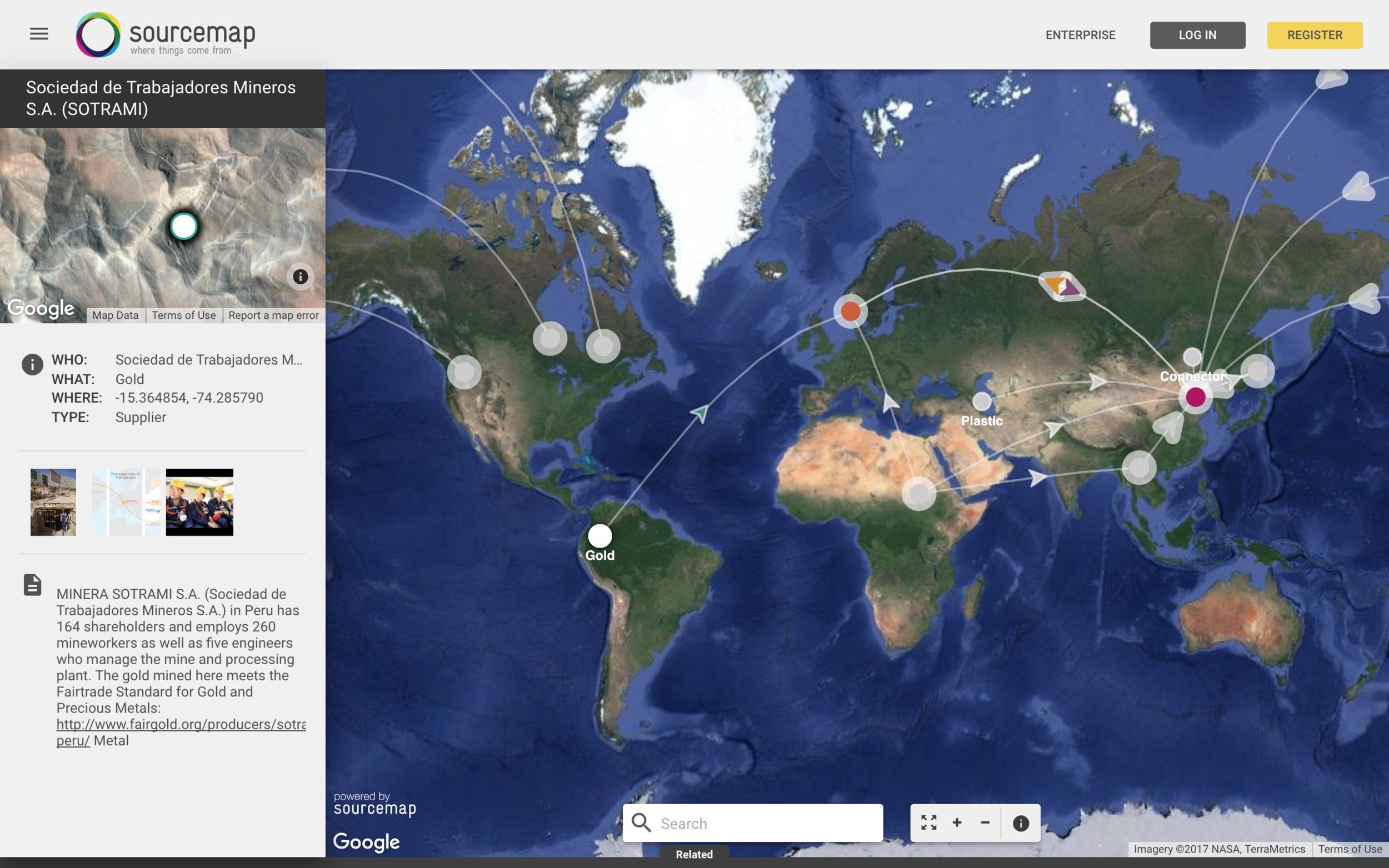Select the gray node in East Africa
Viewport: 1389px width, 868px height.
coord(919,493)
